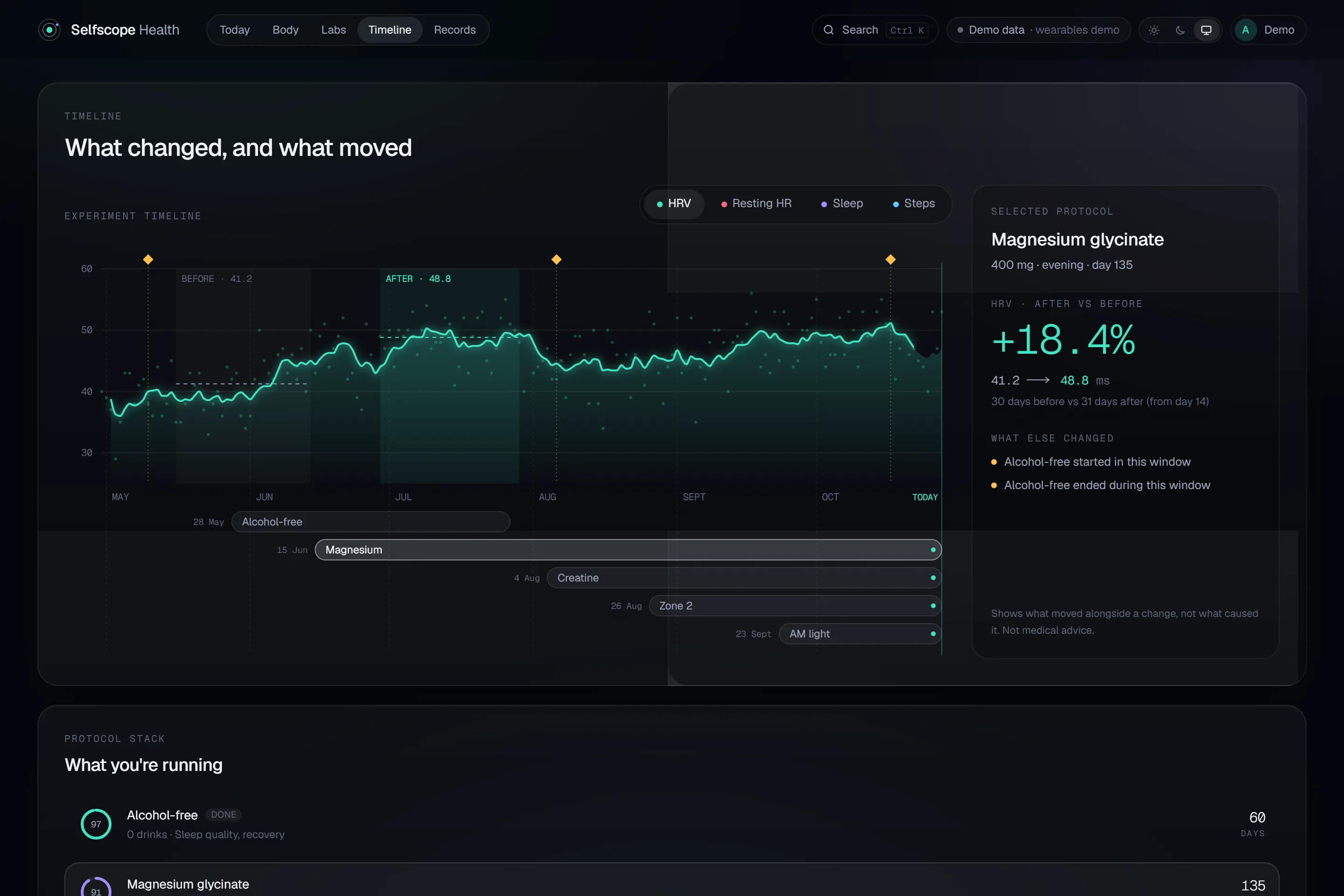Select the AM light timeline bar
Viewport: 1344px width, 896px height.
(x=860, y=634)
